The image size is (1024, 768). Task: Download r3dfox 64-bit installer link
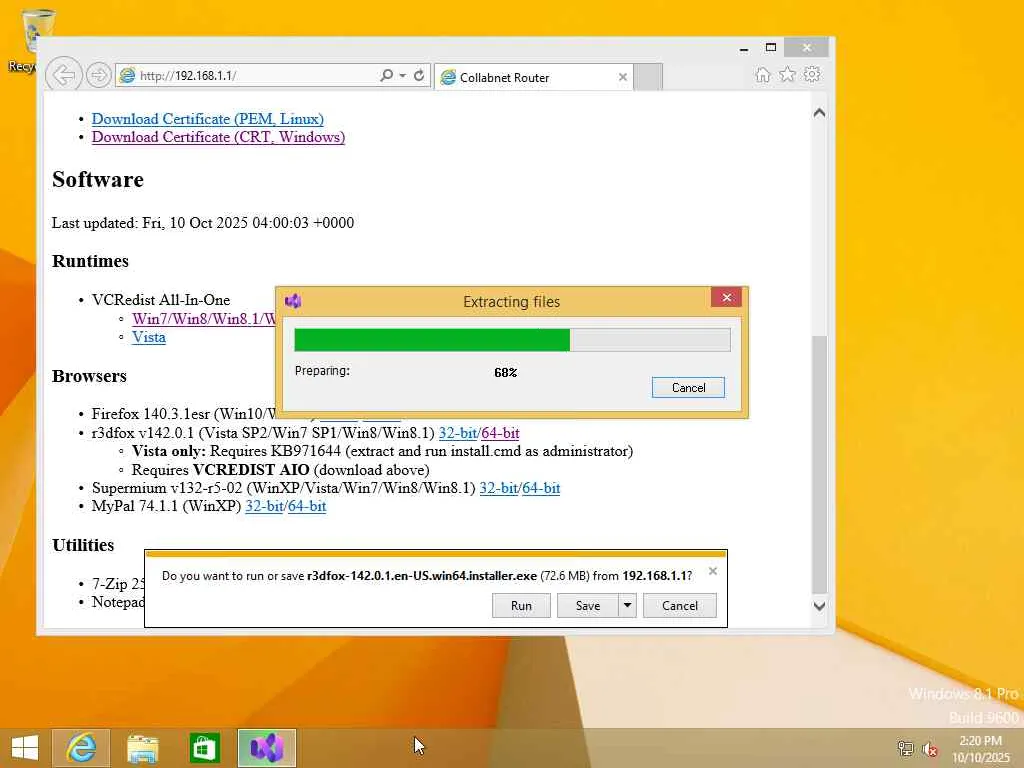pyautogui.click(x=500, y=433)
